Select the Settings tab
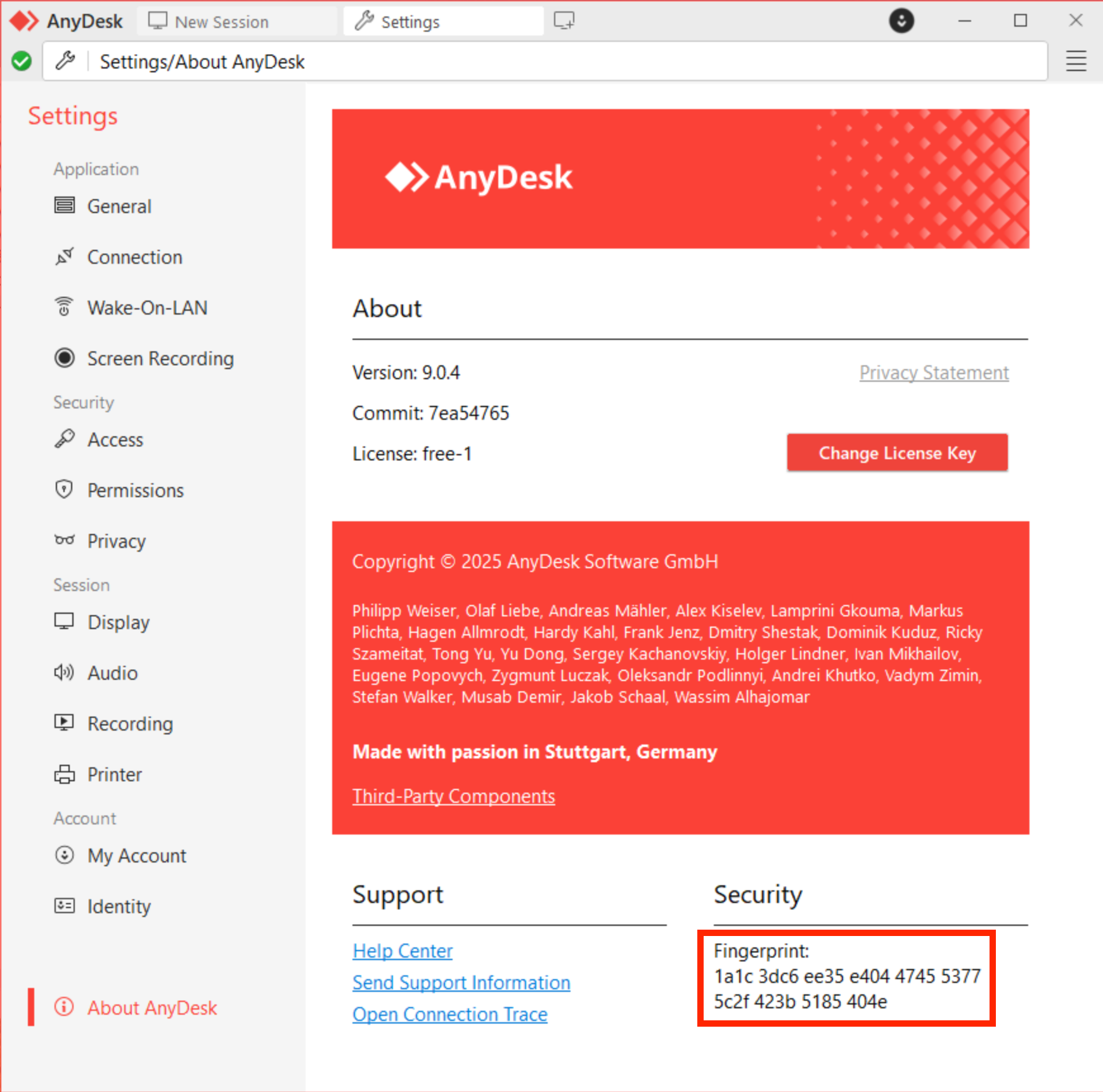 (x=443, y=22)
